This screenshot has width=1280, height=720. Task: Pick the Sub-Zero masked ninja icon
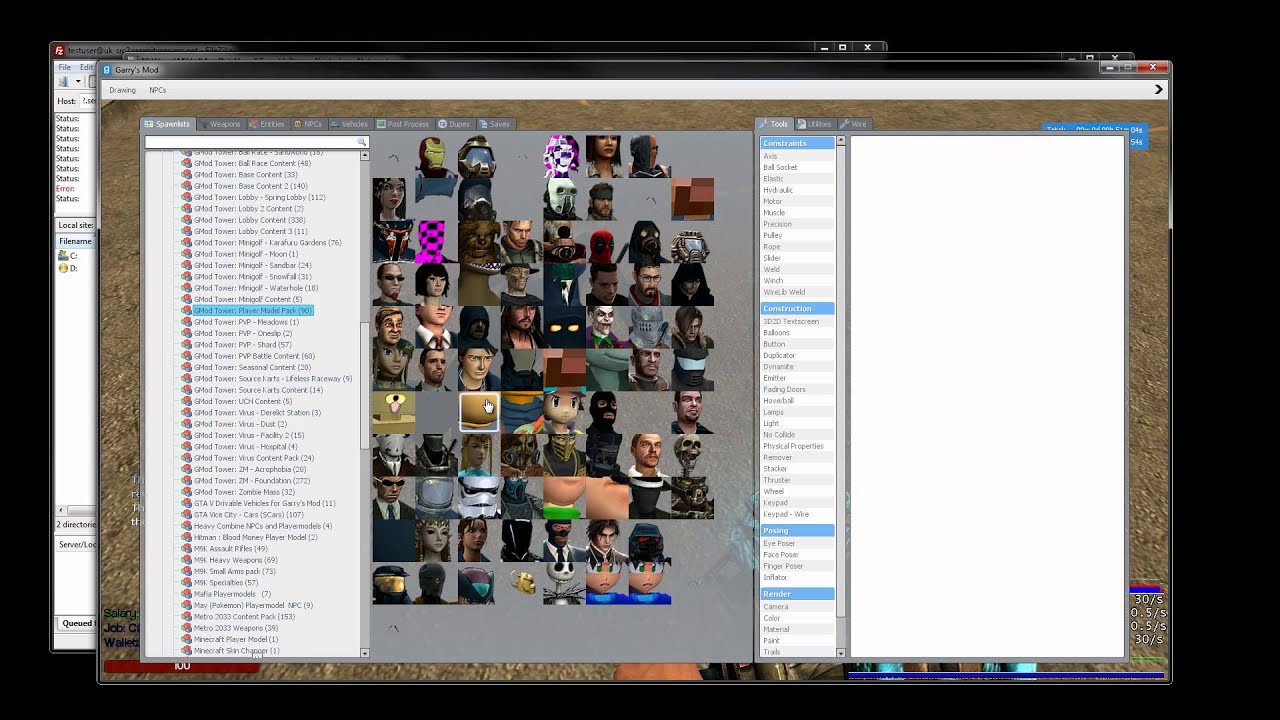[x=521, y=498]
